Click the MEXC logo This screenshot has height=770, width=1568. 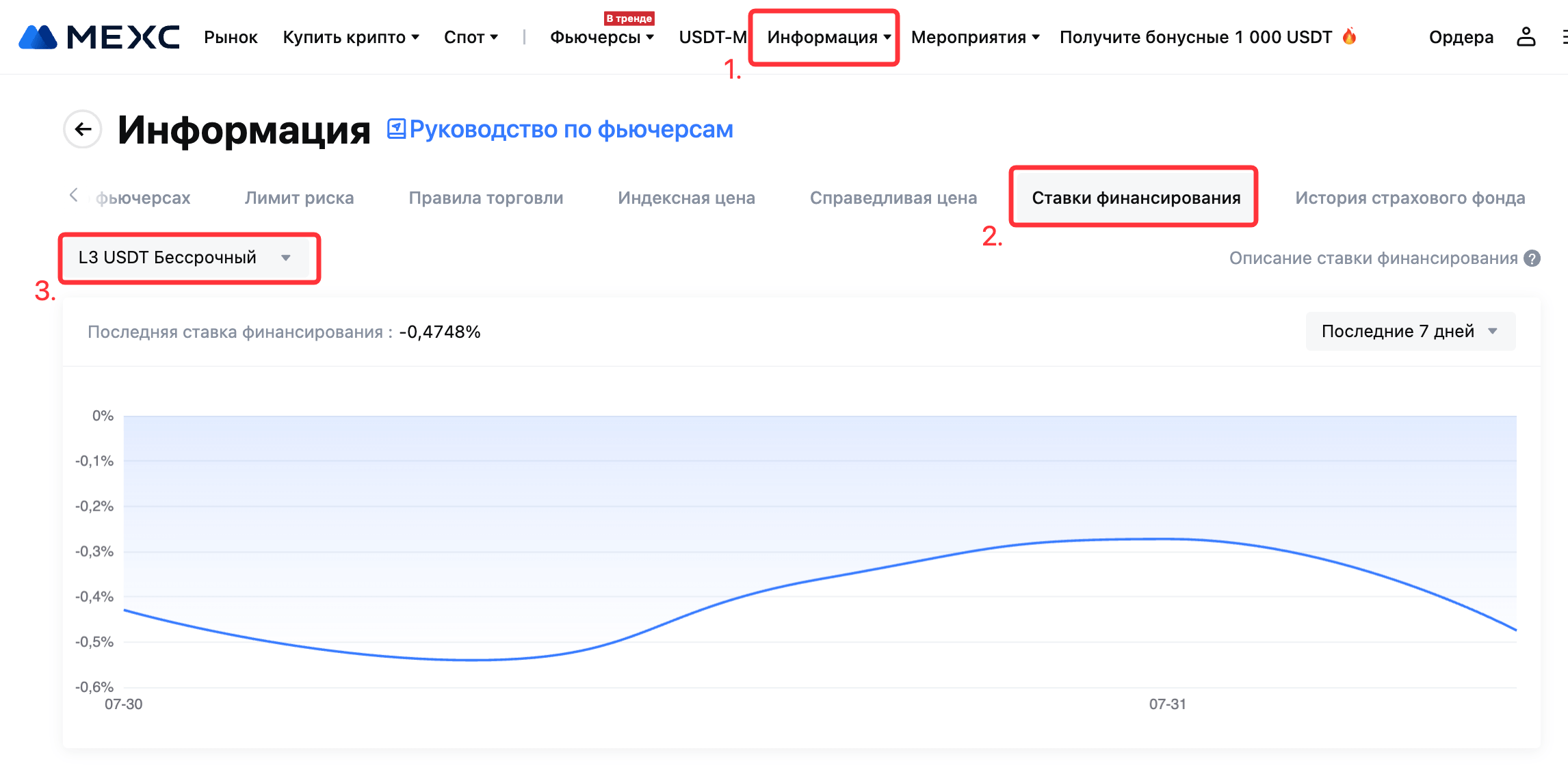click(x=99, y=37)
